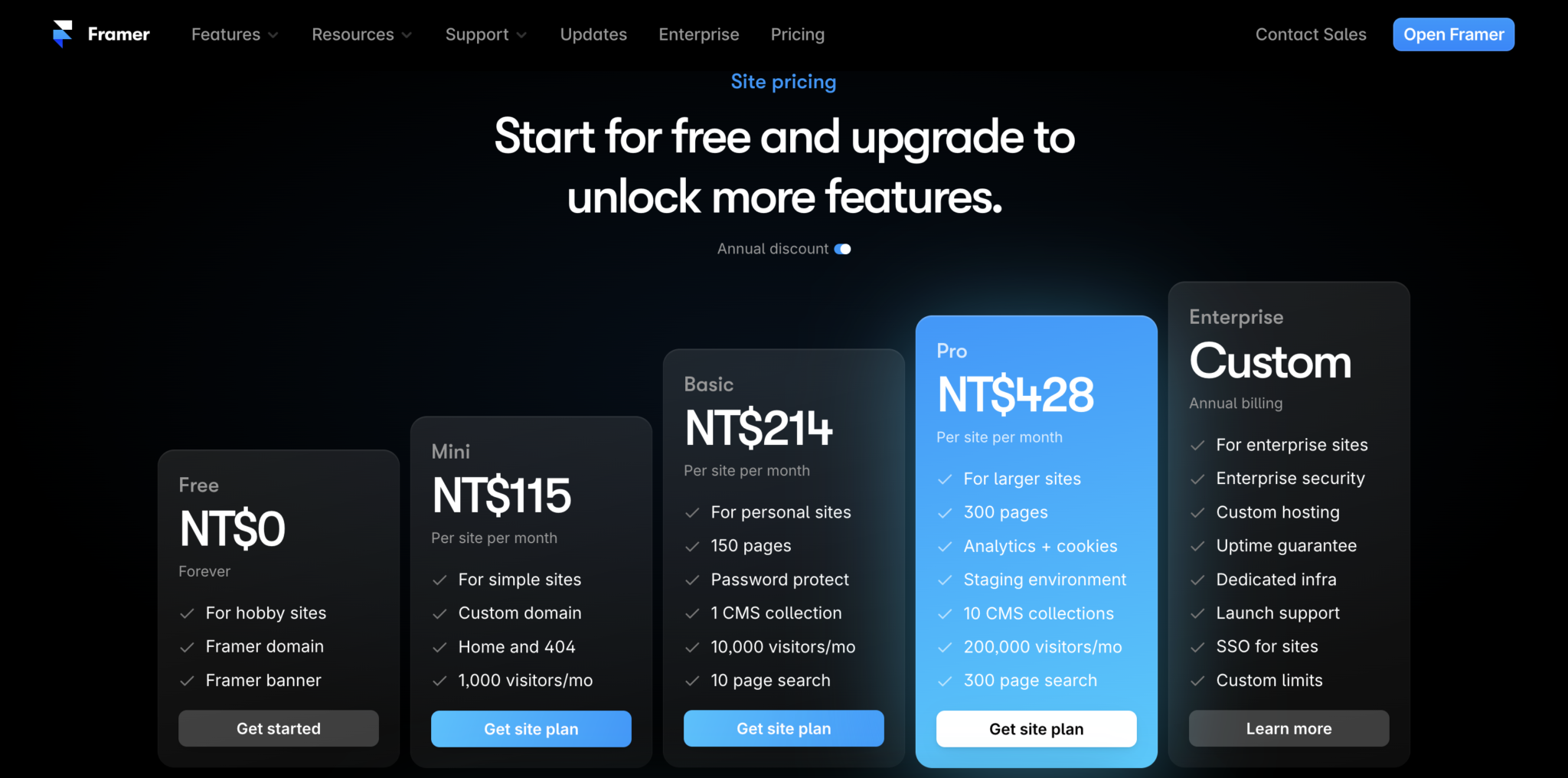Screen dimensions: 1568x778
Task: Toggle the Annual discount switch
Action: 842,249
